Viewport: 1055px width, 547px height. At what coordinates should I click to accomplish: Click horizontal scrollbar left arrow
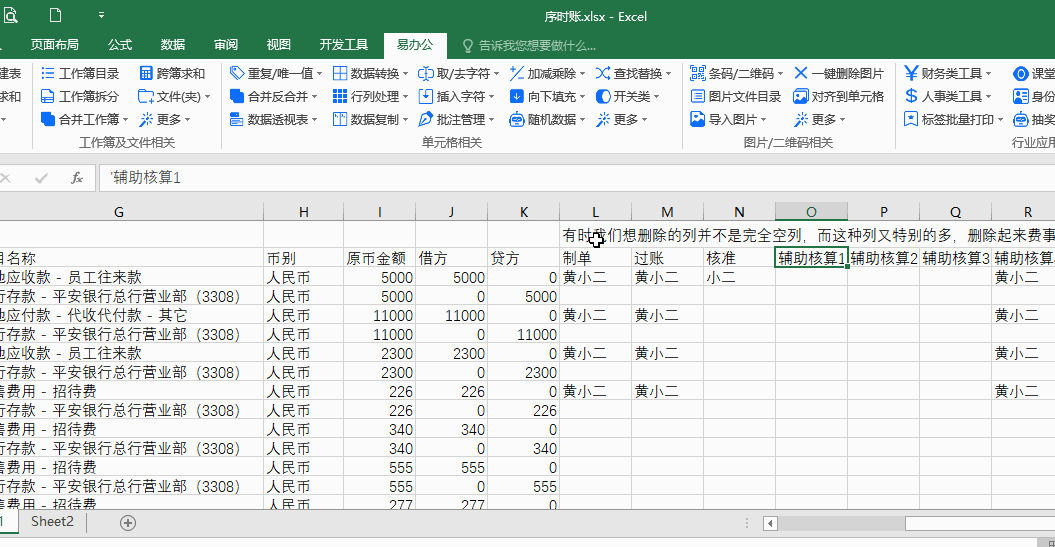(770, 523)
